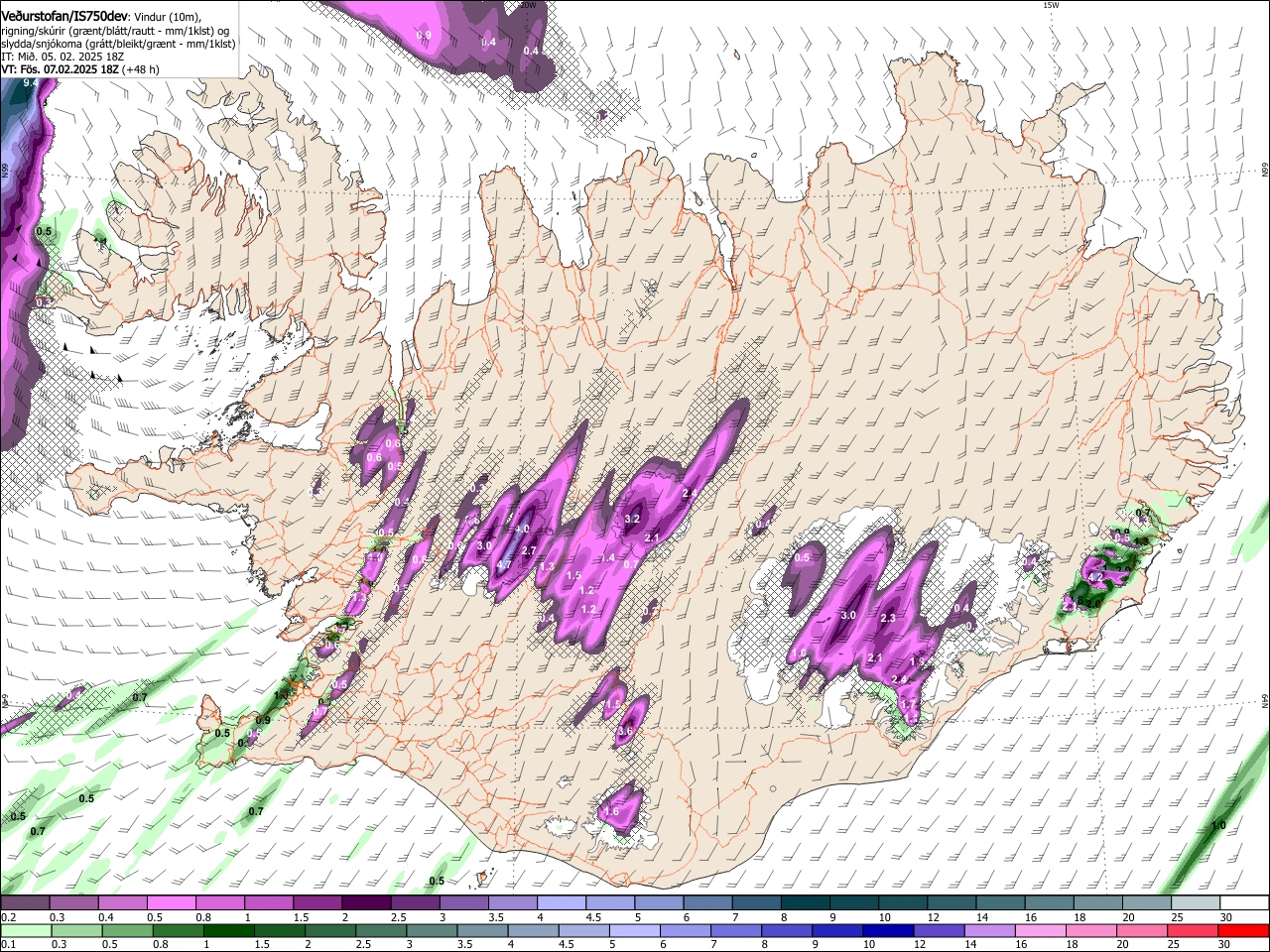Click the darkest purple 2 swatch on the snow scale
The width and height of the screenshot is (1270, 952).
(x=365, y=903)
